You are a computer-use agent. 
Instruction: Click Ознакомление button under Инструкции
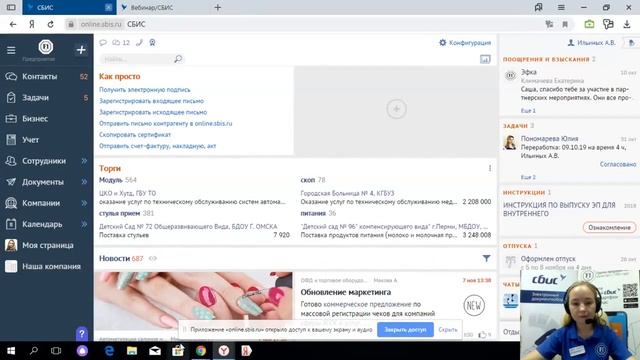(x=609, y=227)
